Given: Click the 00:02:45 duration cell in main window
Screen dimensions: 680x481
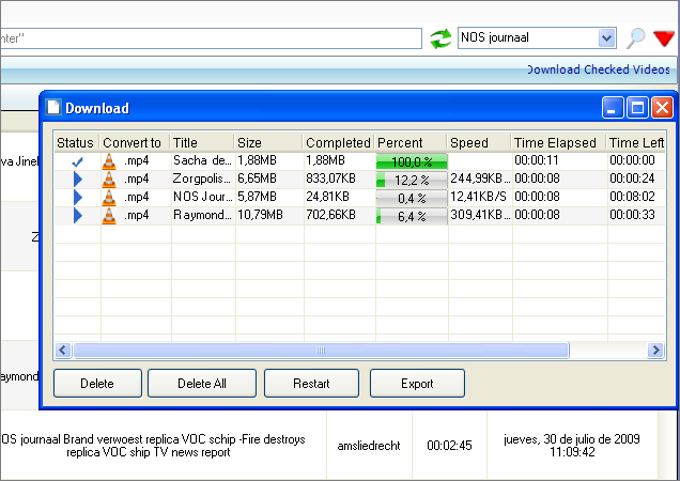Looking at the screenshot, I should tap(449, 445).
